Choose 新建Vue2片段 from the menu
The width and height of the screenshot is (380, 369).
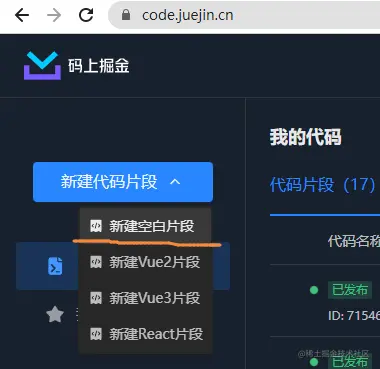point(145,262)
